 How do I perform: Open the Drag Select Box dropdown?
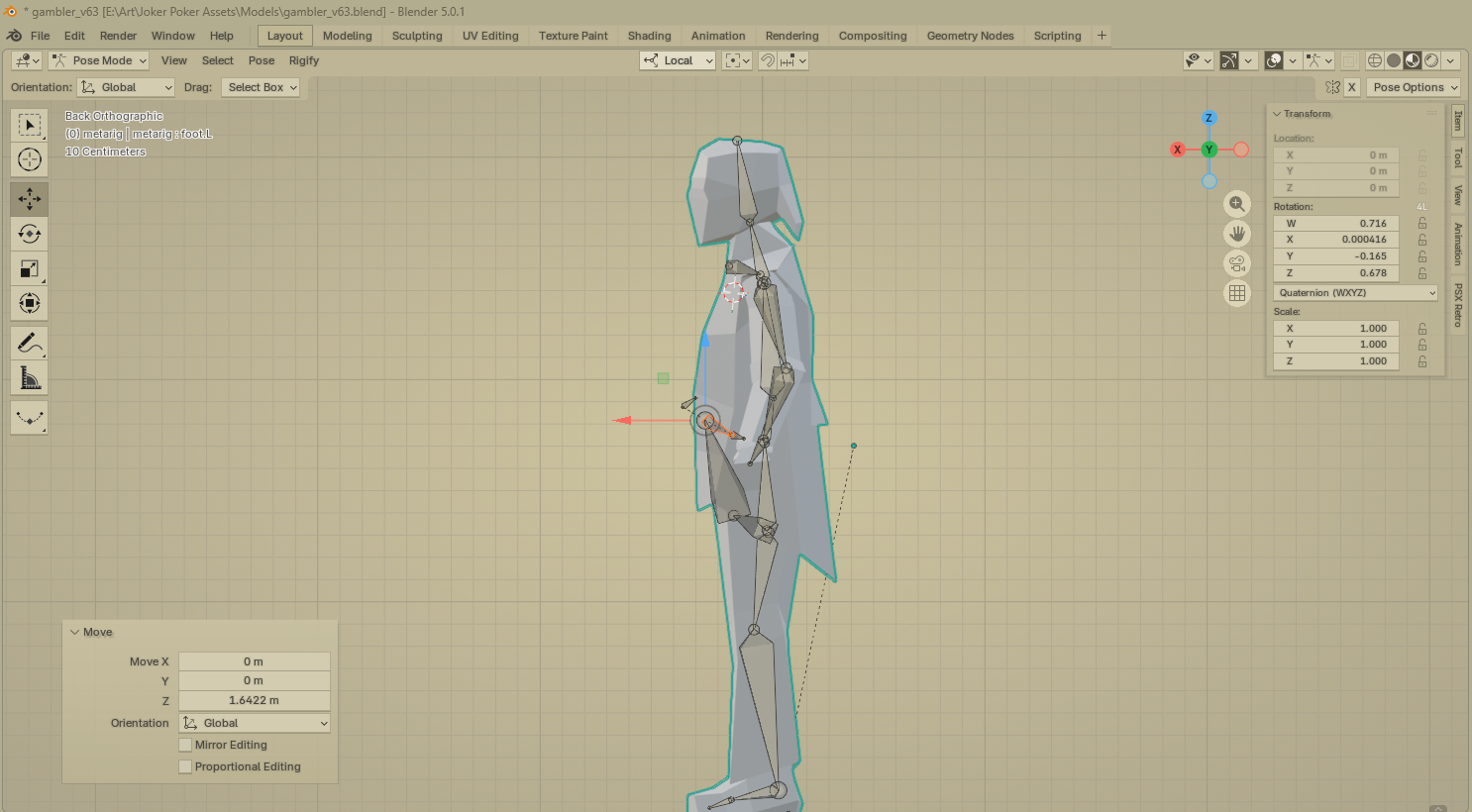[x=261, y=87]
